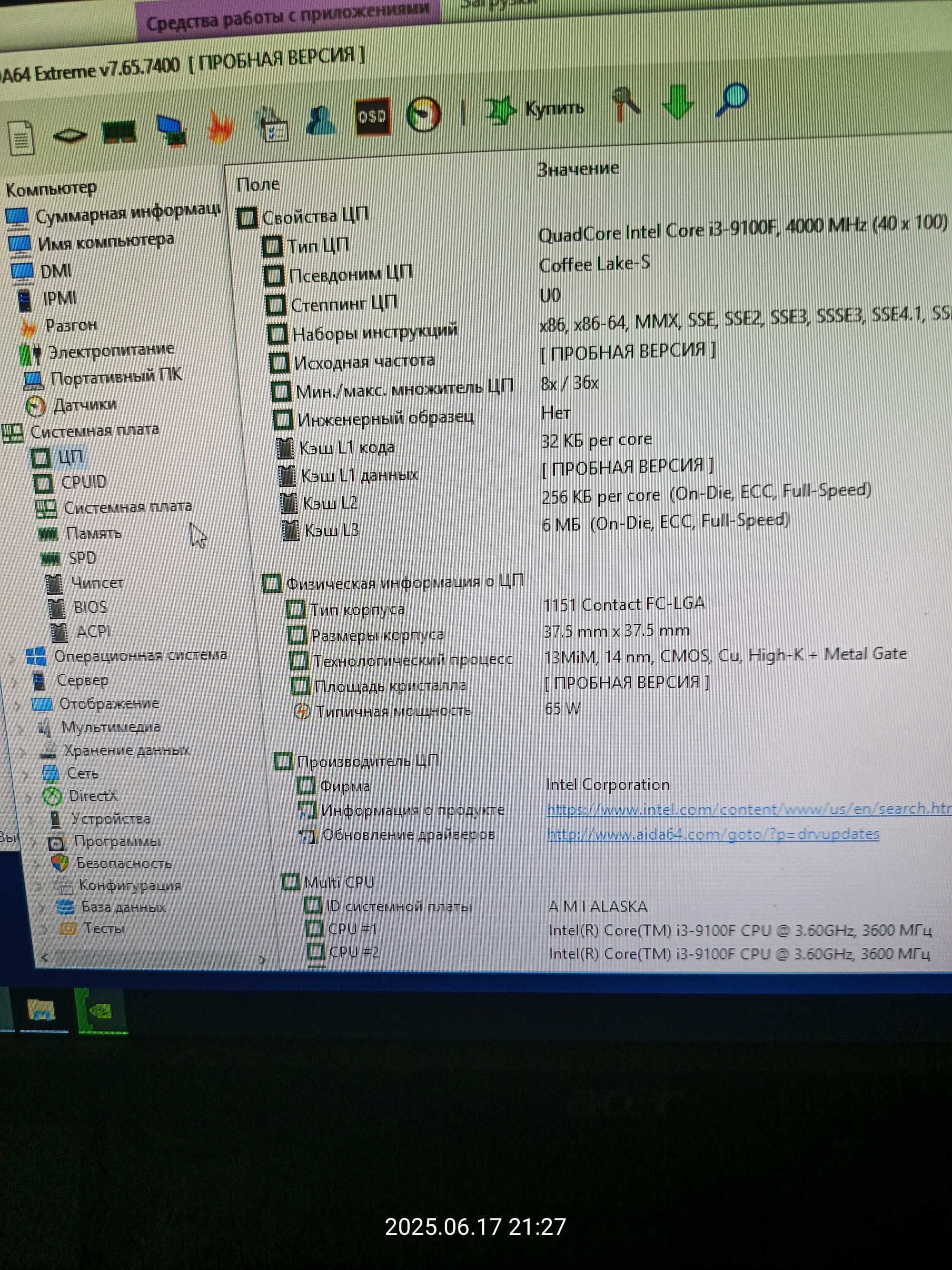This screenshot has height=1270, width=952.
Task: Select Память tree item
Action: click(80, 533)
